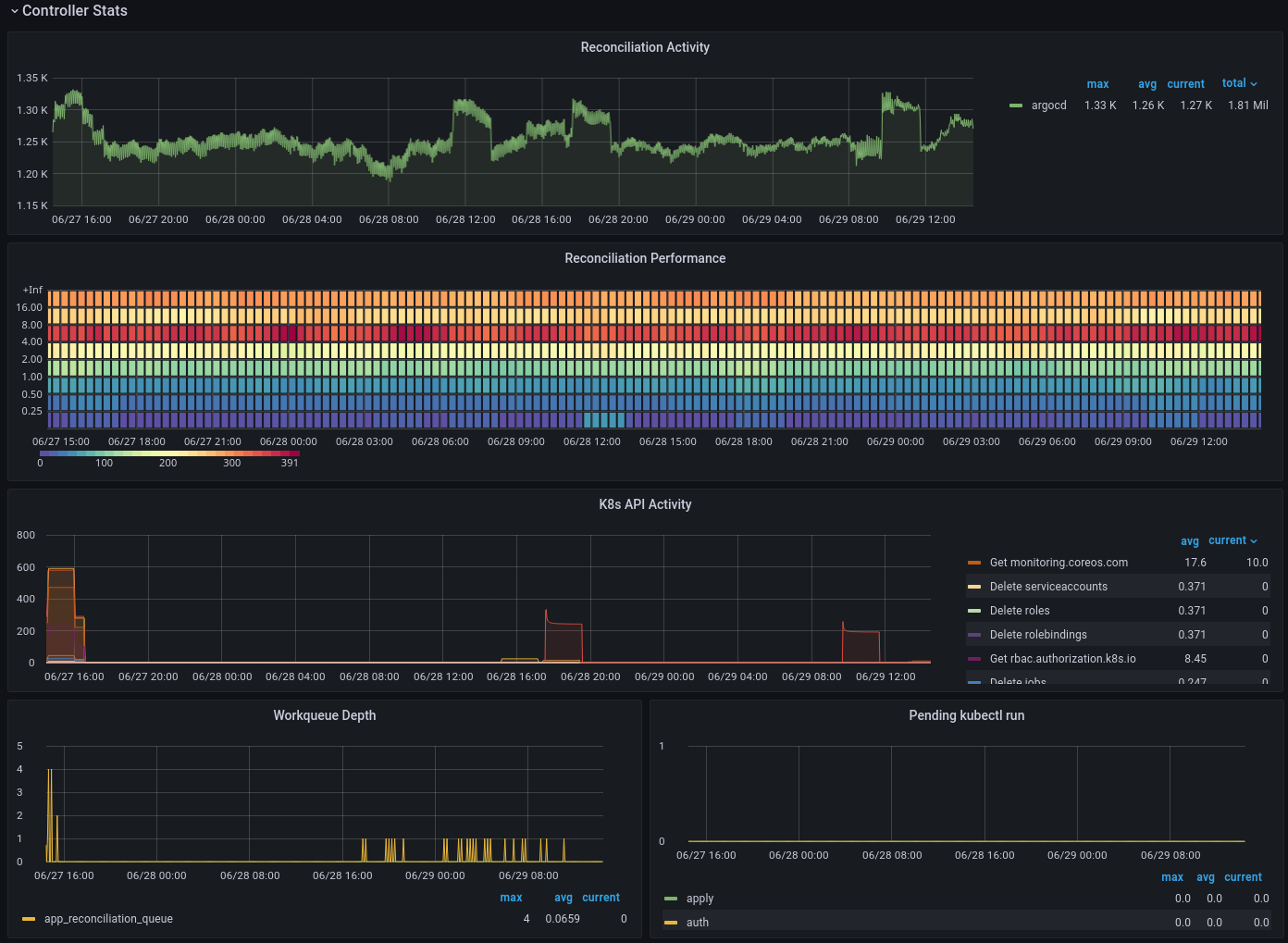Sort Reconciliation Activity legend by avg
The height and width of the screenshot is (943, 1288).
click(1147, 84)
